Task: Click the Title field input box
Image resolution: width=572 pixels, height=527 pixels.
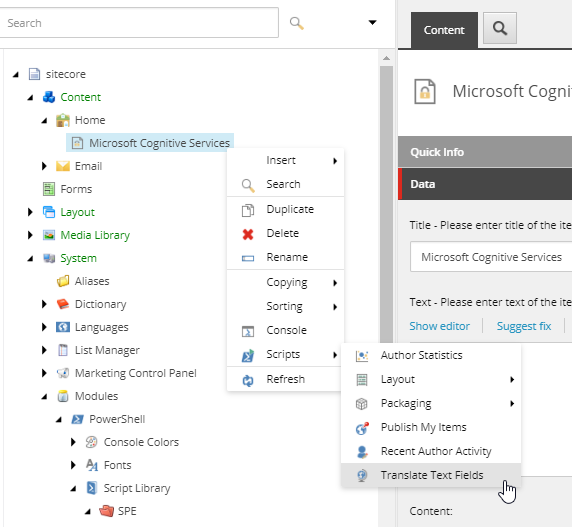Action: tap(491, 257)
